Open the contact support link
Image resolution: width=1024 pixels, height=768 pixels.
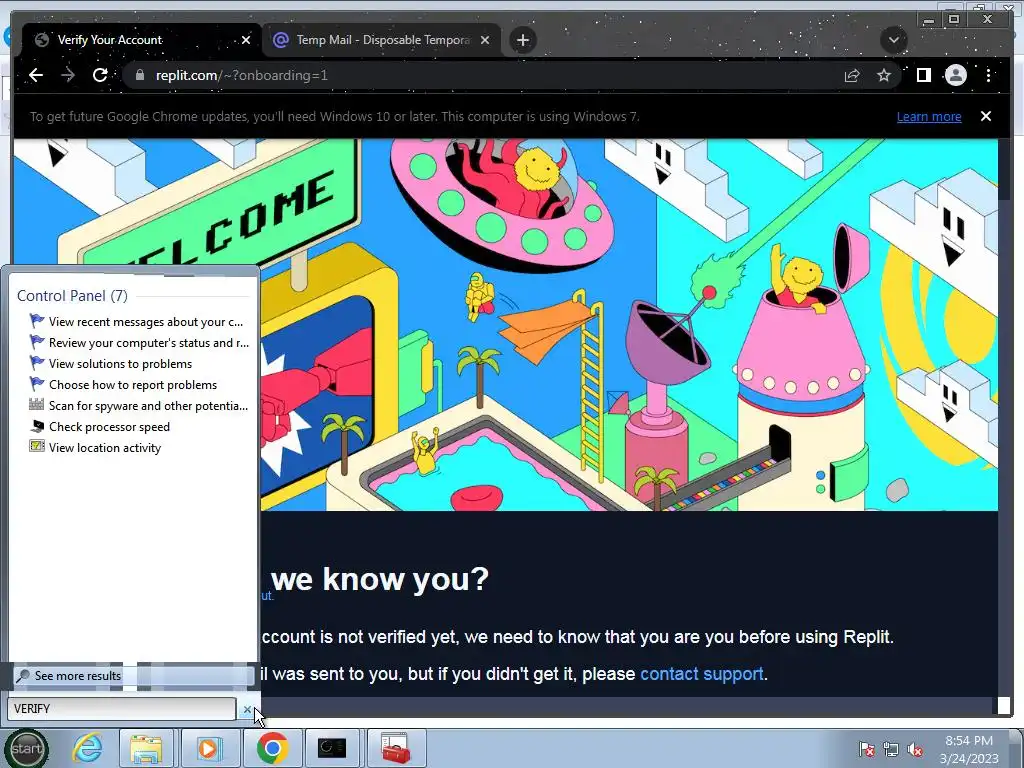[701, 673]
